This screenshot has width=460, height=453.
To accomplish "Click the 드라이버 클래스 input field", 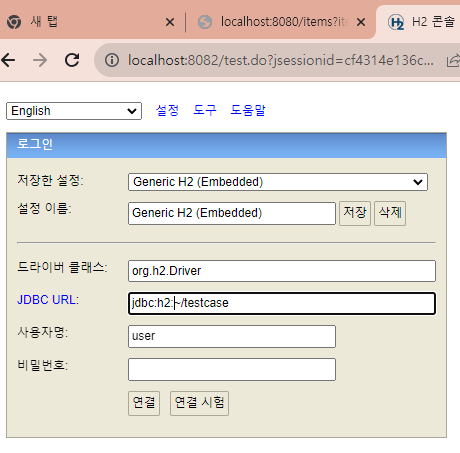I will tap(282, 271).
